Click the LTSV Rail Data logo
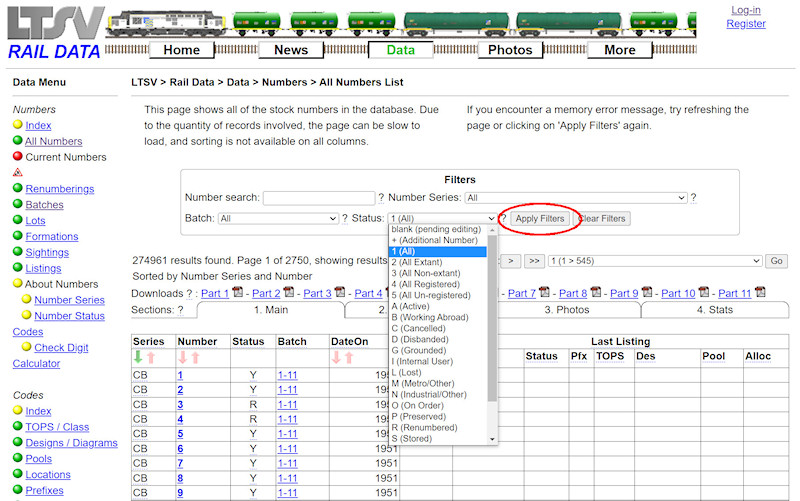The height and width of the screenshot is (501, 800). [55, 33]
